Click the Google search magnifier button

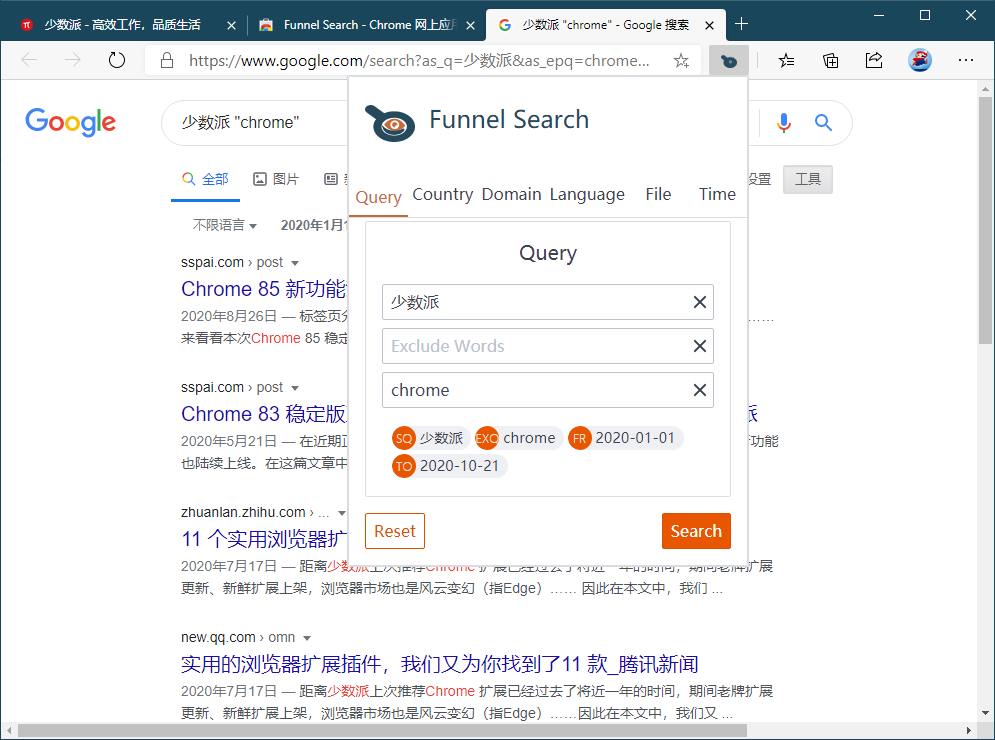(823, 122)
